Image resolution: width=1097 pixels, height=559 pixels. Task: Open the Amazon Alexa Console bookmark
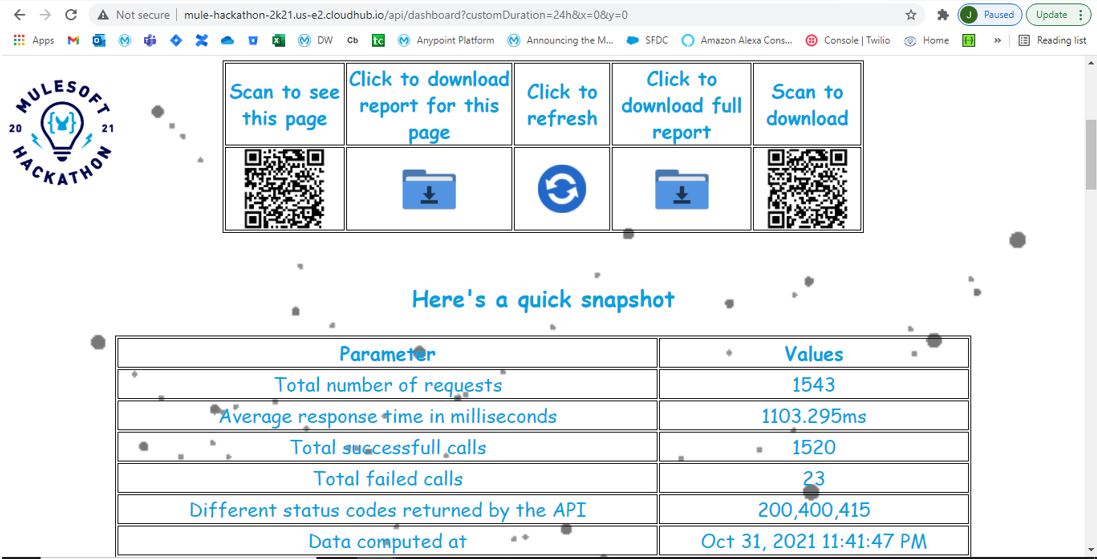pyautogui.click(x=737, y=41)
